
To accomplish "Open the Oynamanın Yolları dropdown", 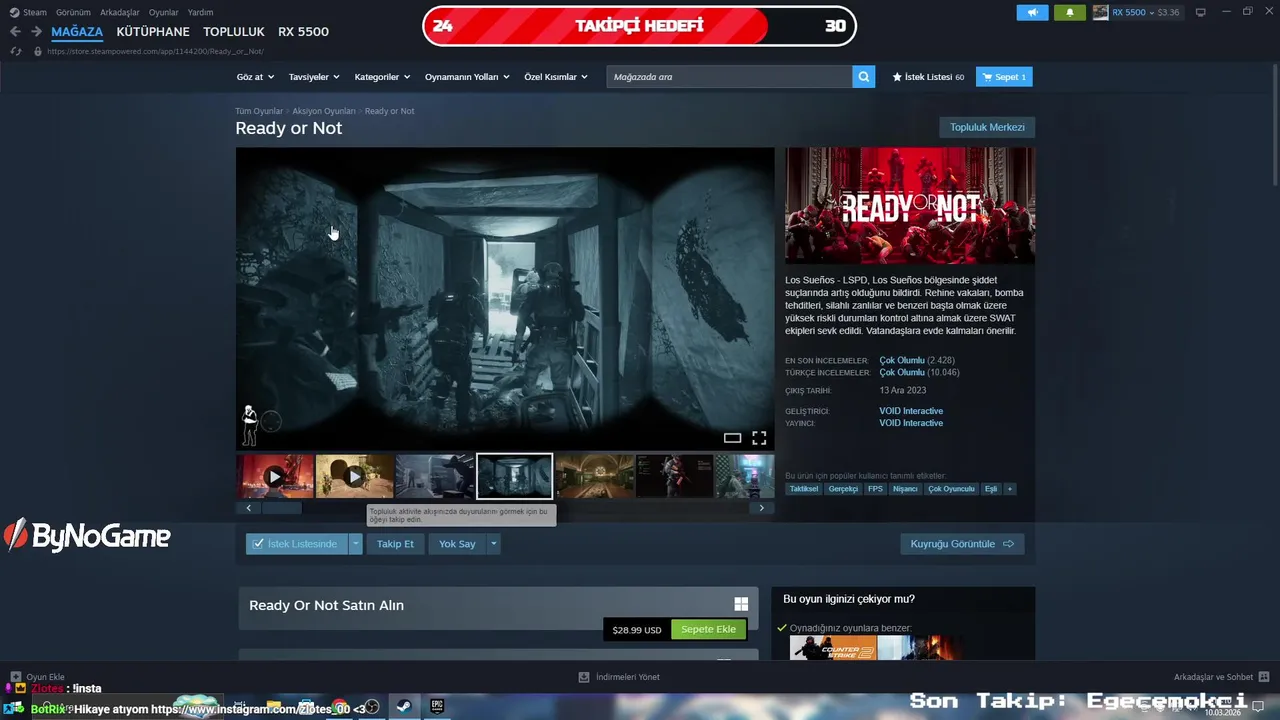I will pyautogui.click(x=467, y=77).
